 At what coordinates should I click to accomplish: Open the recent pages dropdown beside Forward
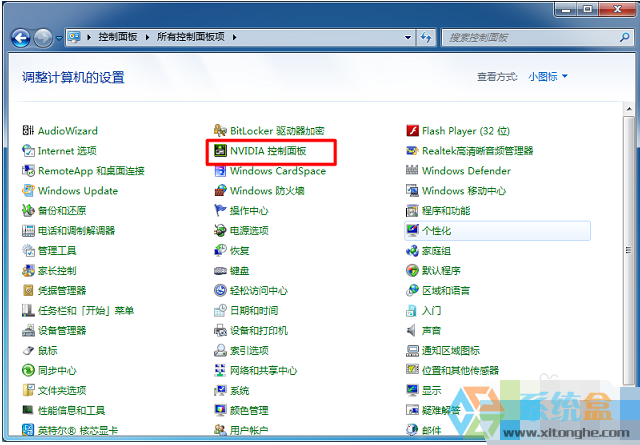pos(59,38)
